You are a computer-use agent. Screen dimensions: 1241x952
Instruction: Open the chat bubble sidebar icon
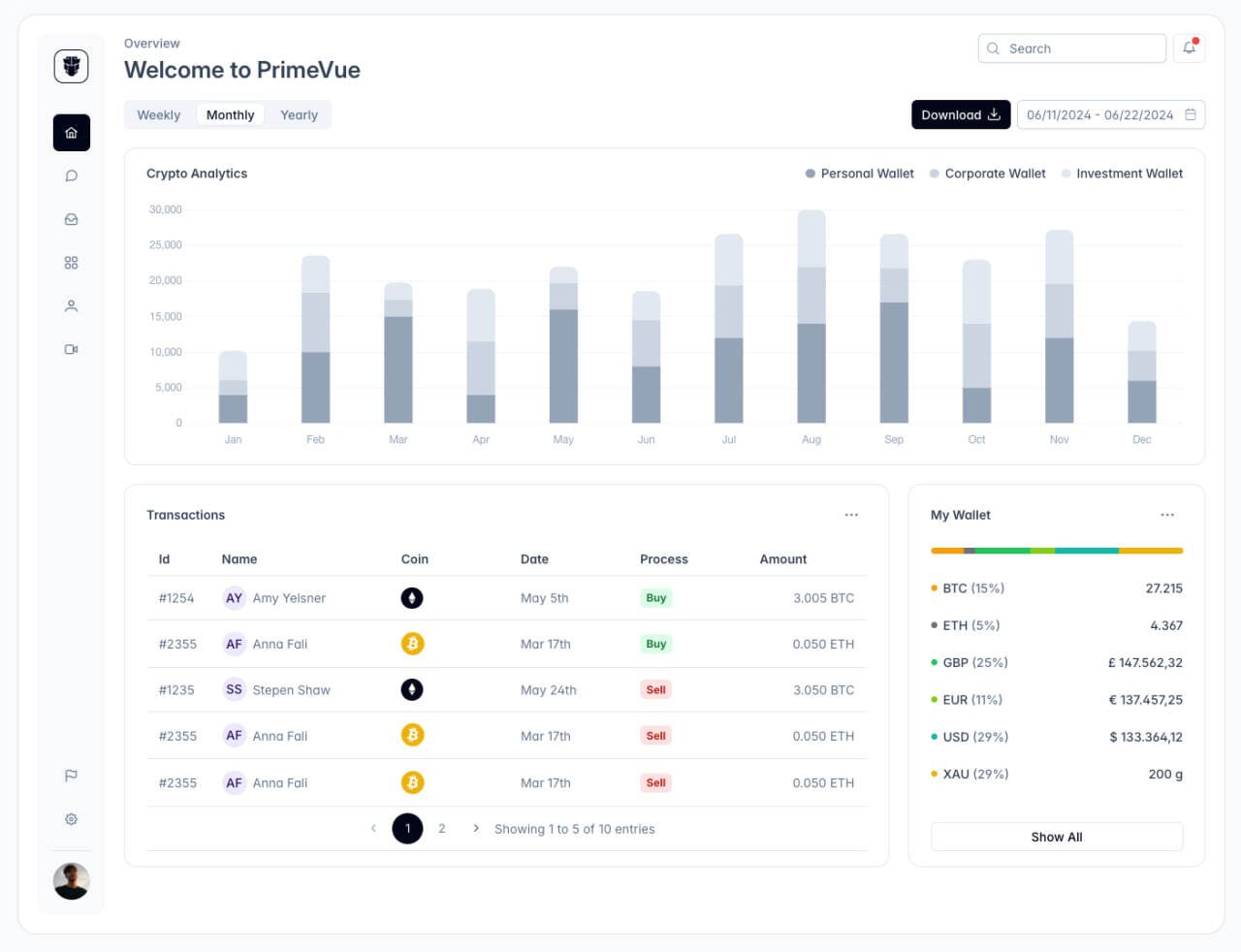pos(71,175)
